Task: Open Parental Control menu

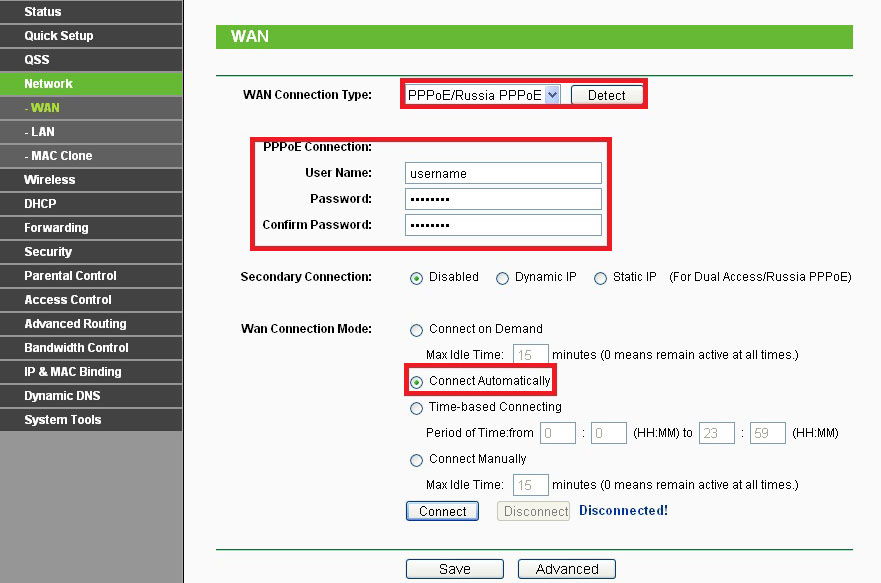Action: (x=91, y=276)
